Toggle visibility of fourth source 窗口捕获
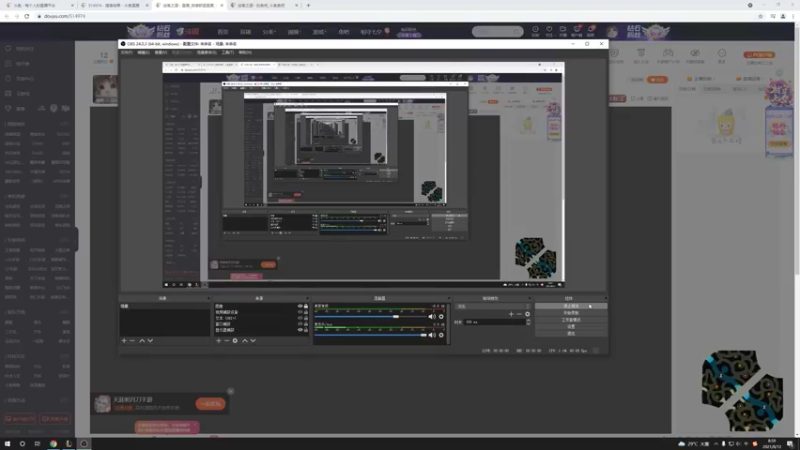Screen dimensions: 800x450 [x=300, y=324]
